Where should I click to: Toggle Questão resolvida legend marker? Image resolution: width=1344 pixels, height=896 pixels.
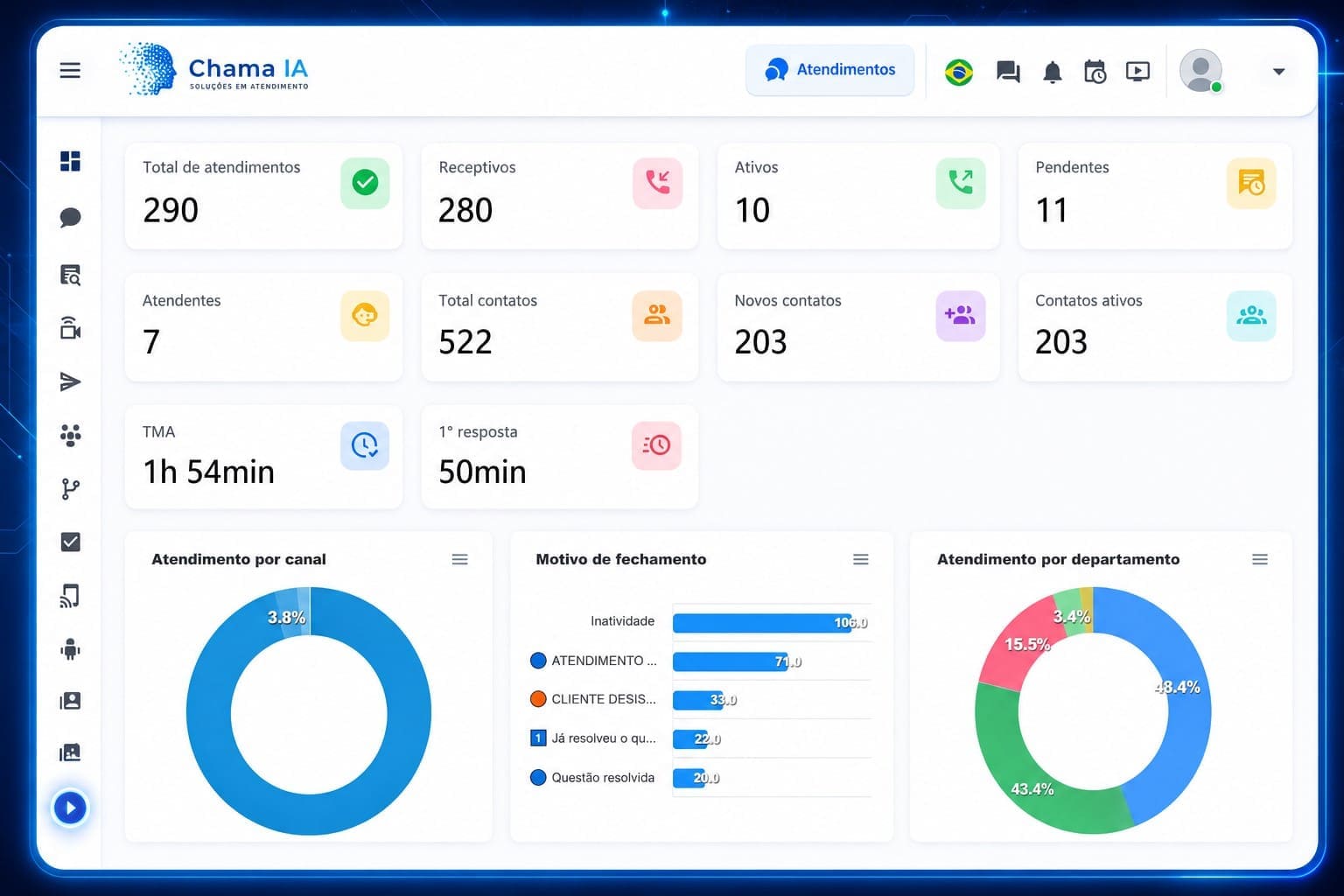coord(538,777)
